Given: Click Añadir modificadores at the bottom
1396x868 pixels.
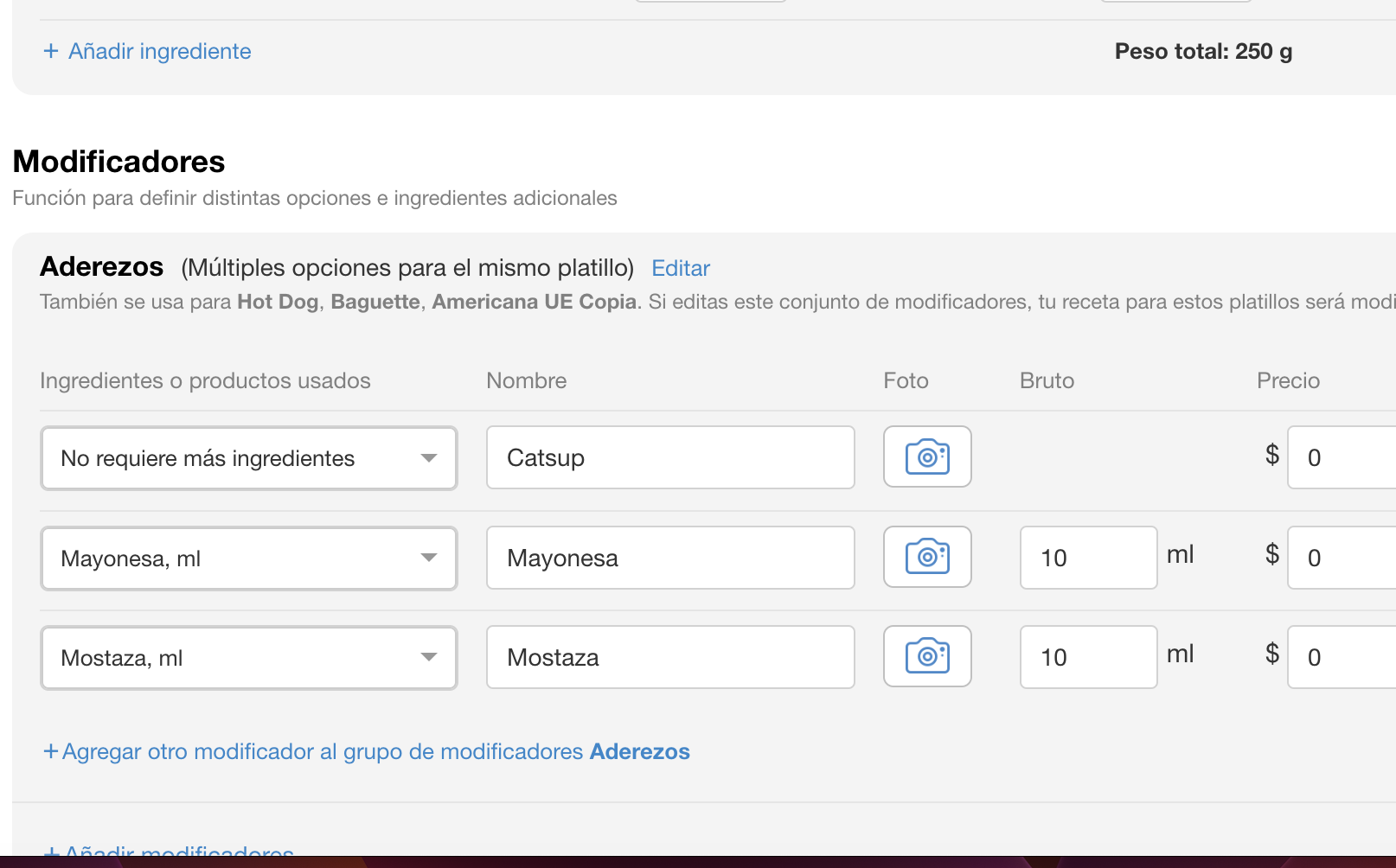Looking at the screenshot, I should [x=173, y=852].
